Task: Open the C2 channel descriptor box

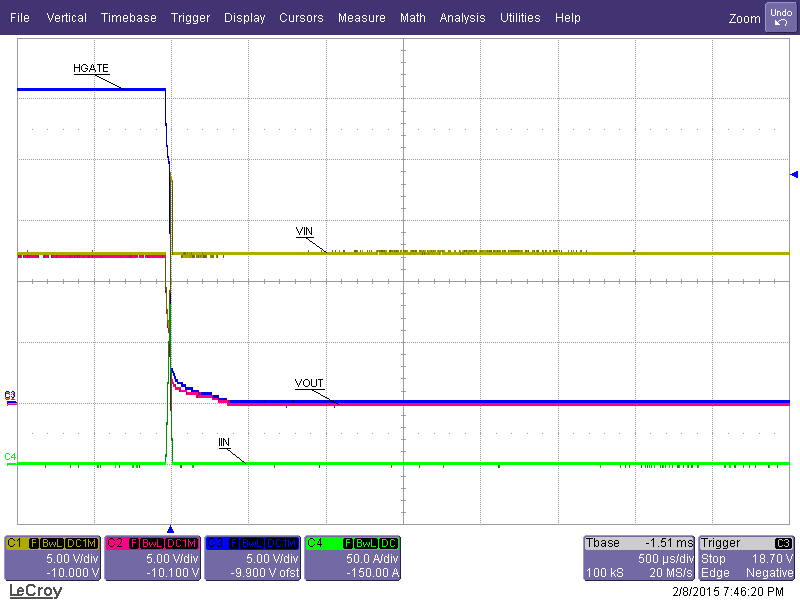Action: 152,559
